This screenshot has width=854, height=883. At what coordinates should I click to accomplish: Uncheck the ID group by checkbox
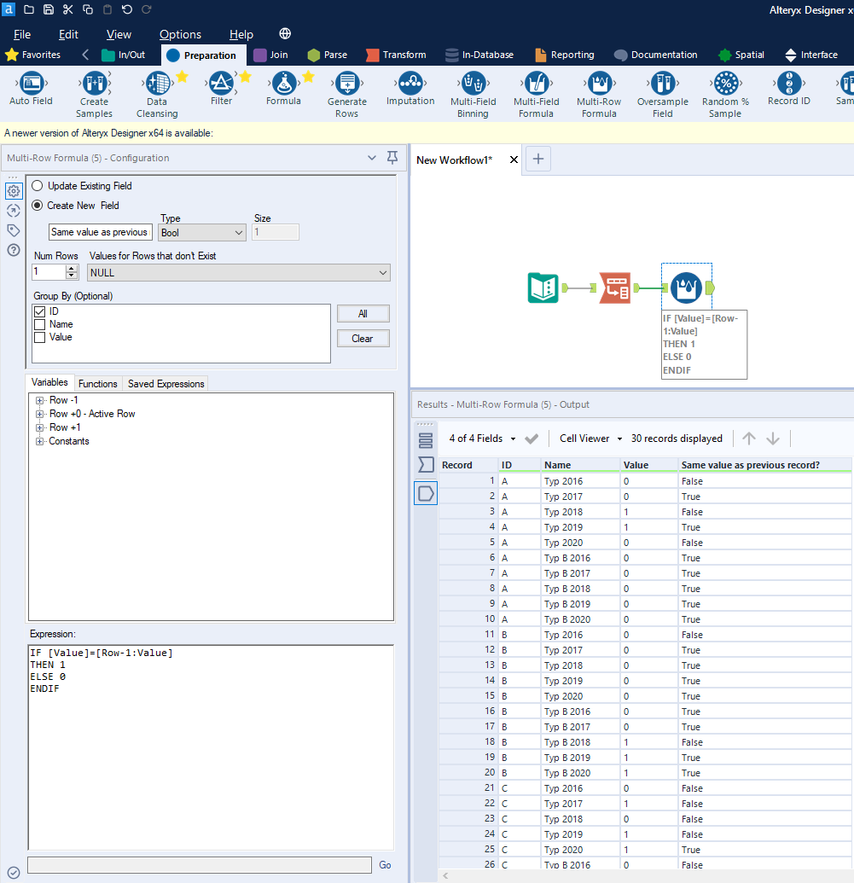pyautogui.click(x=39, y=312)
